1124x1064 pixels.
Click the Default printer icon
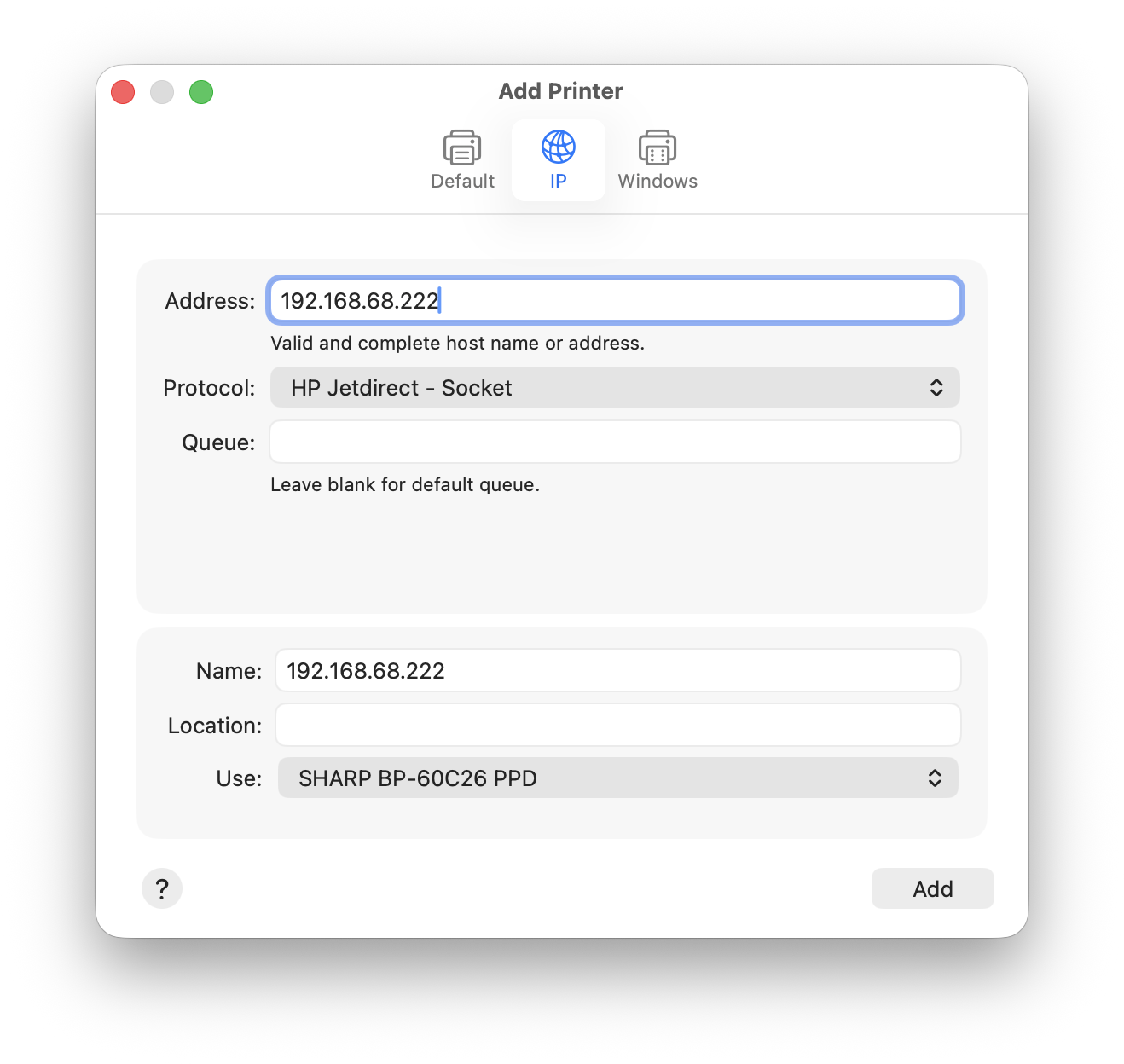pyautogui.click(x=462, y=147)
